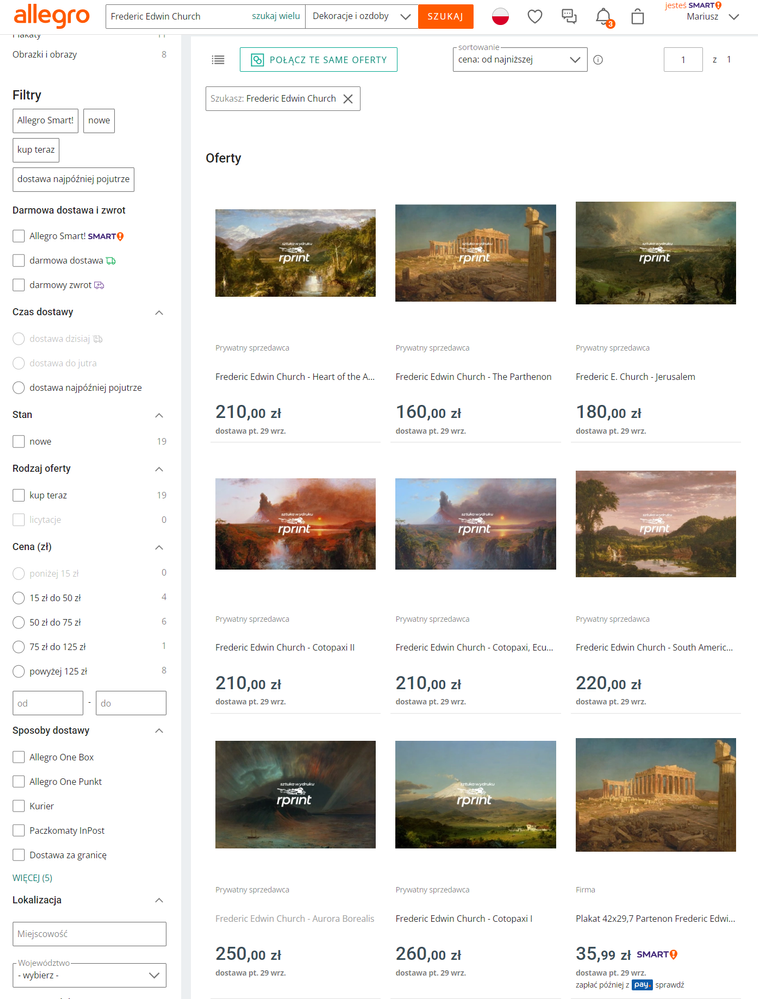Switch to list view layout icon
This screenshot has height=999, width=758.
coord(218,60)
